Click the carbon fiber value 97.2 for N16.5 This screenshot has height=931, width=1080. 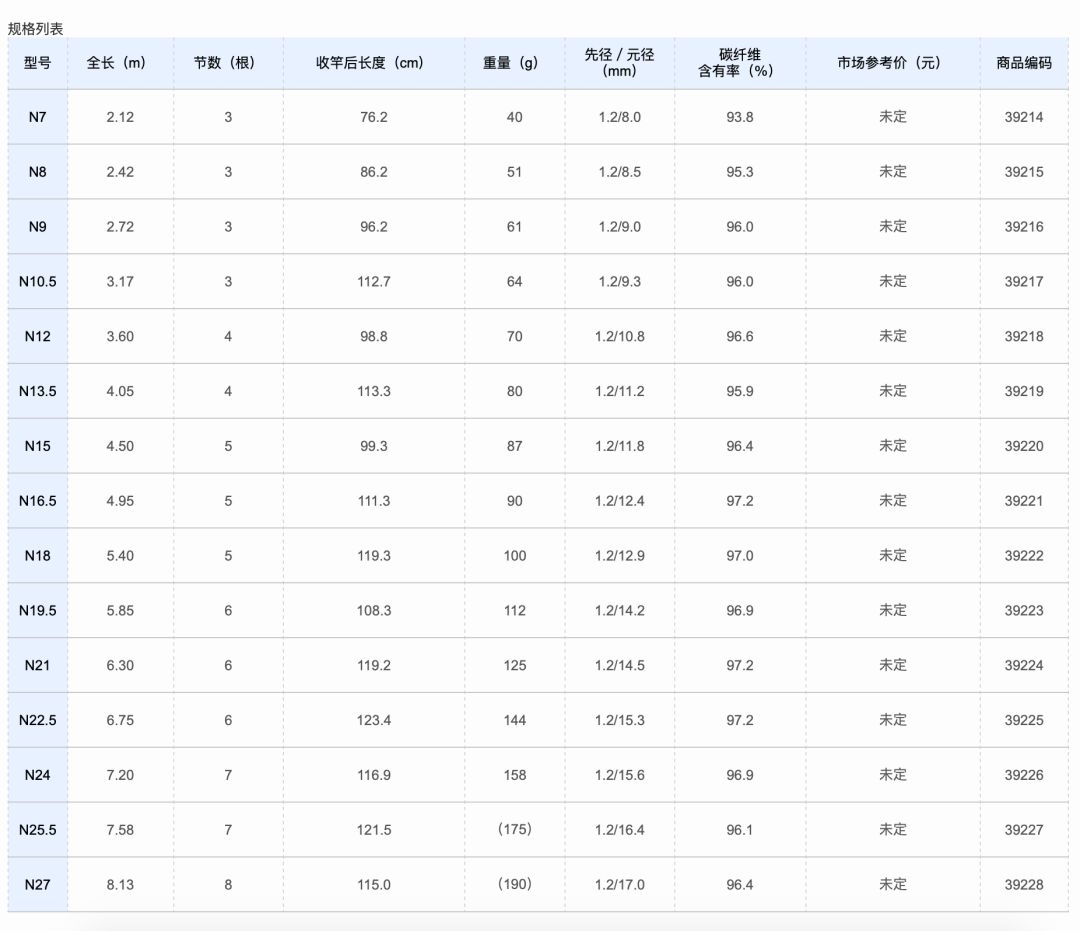click(x=739, y=500)
